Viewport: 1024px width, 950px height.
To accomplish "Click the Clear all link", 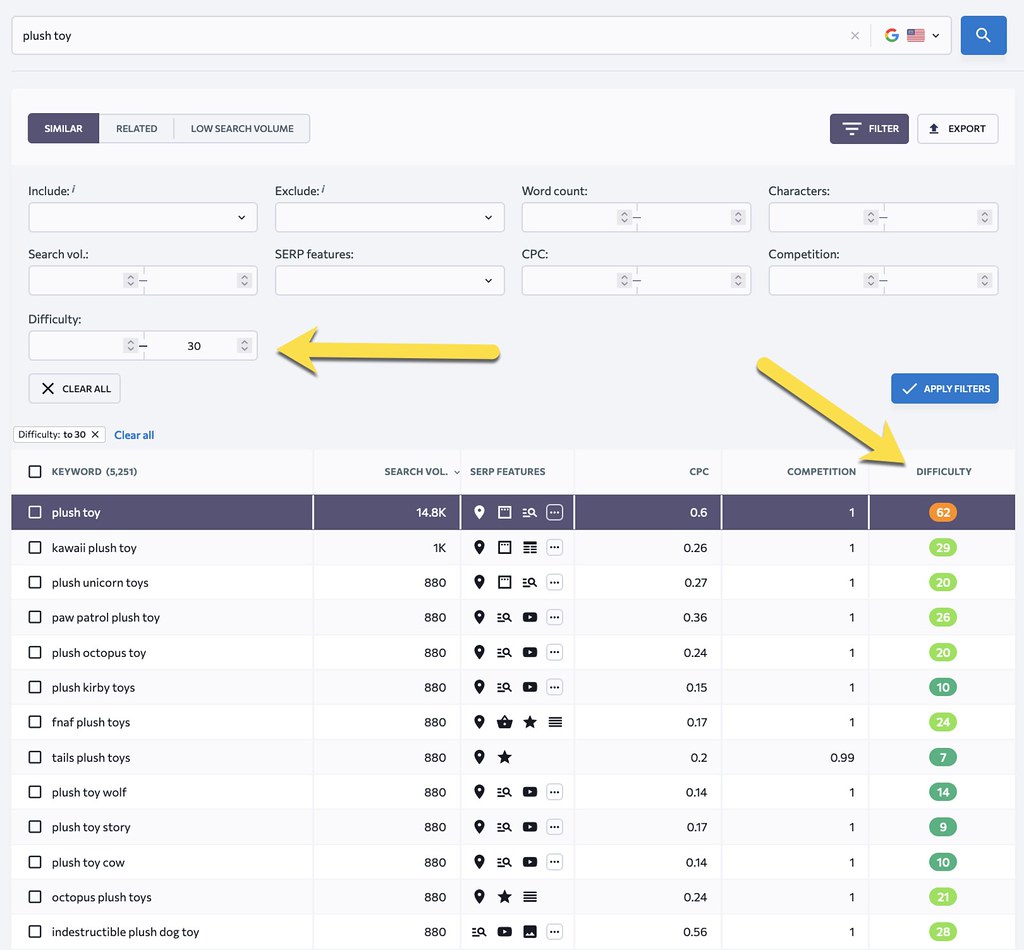I will tap(134, 435).
